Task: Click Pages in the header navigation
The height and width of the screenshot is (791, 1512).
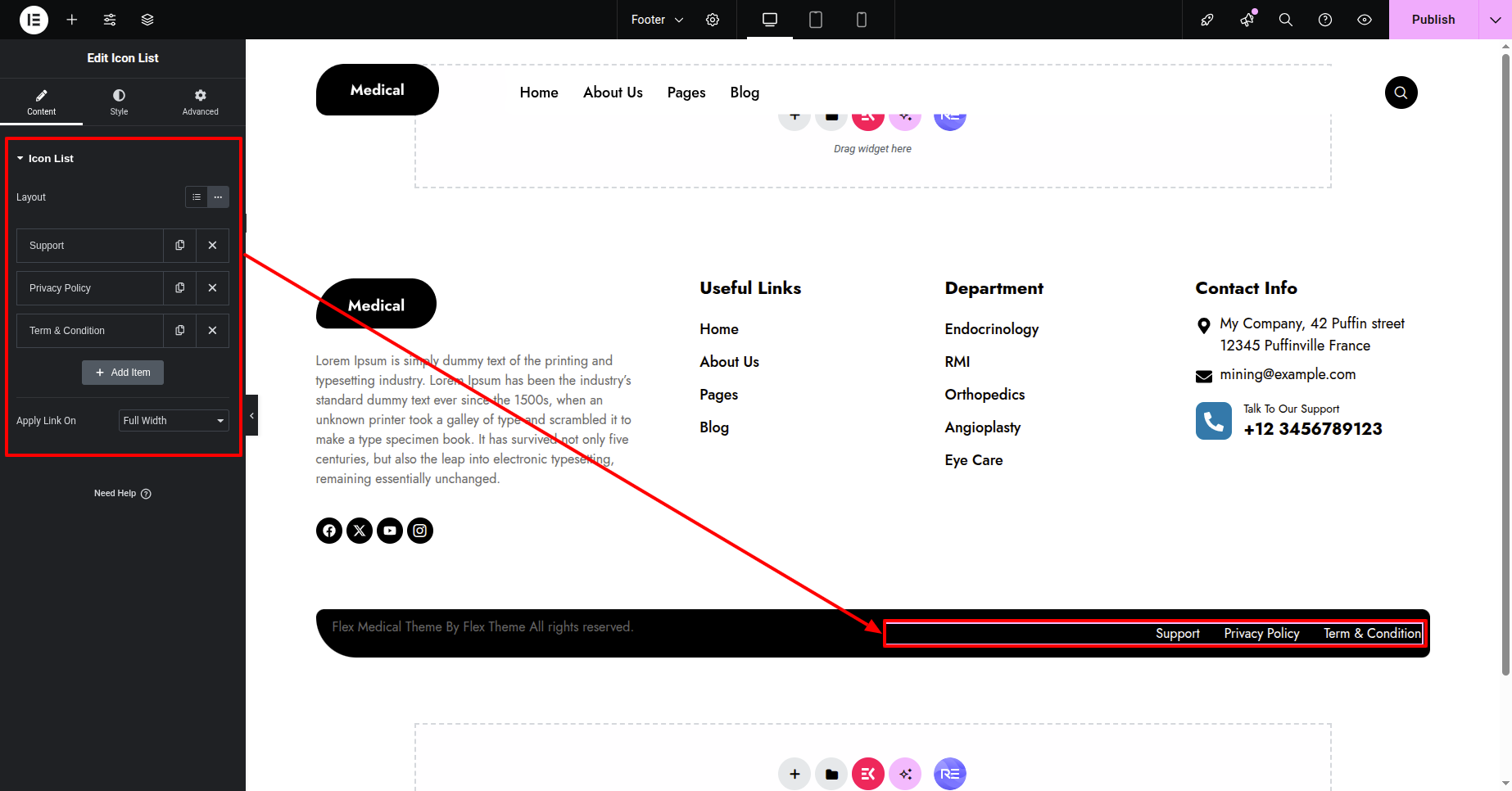Action: 686,93
